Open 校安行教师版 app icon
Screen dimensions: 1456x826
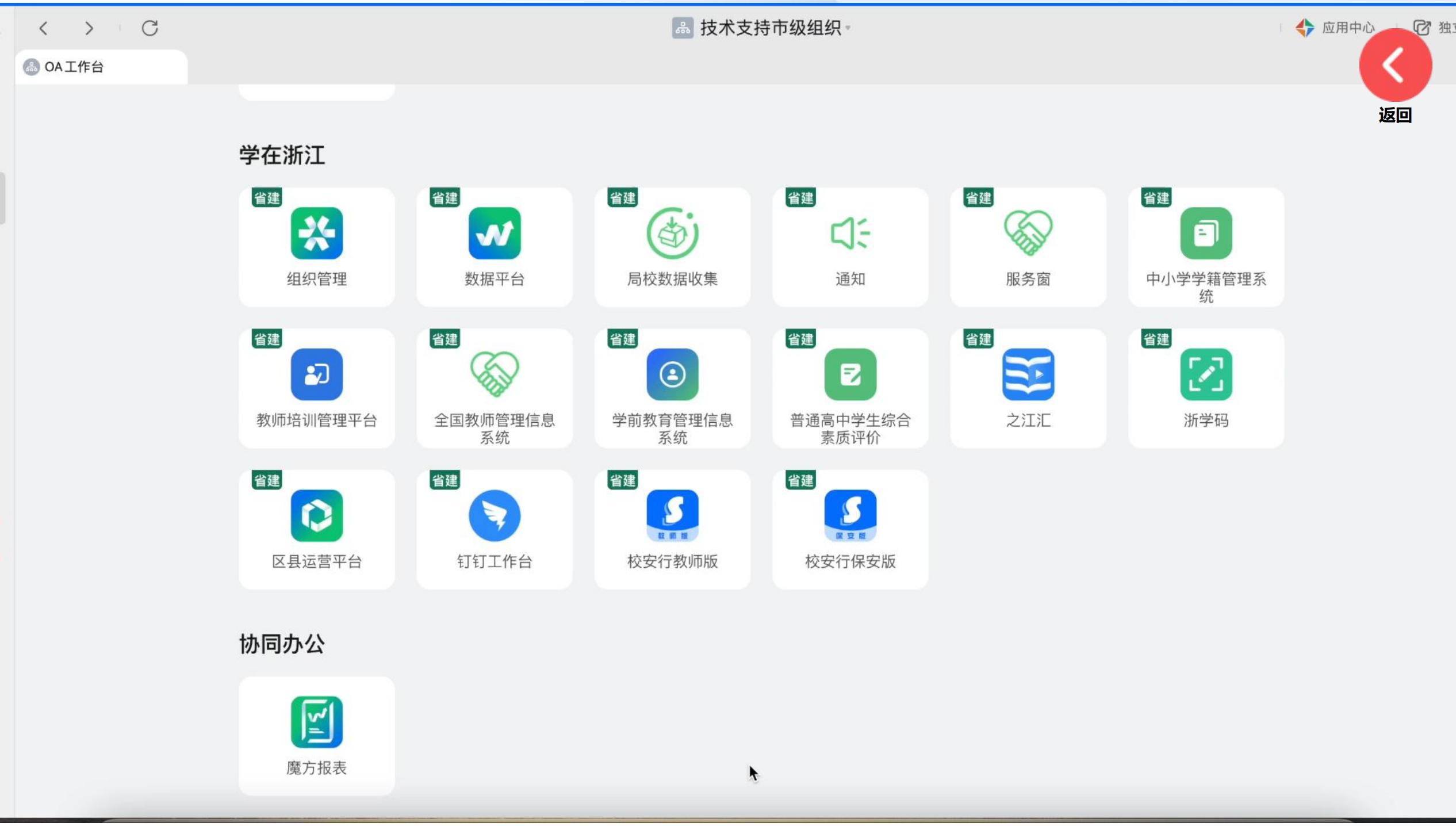[672, 516]
